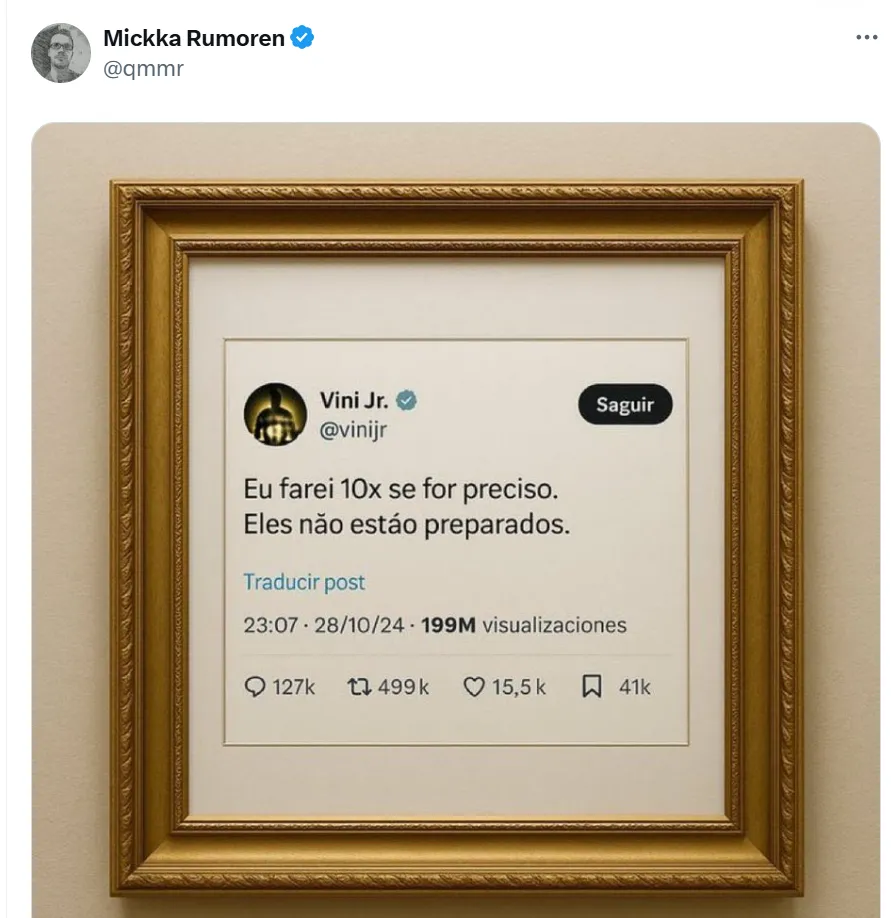Click the @qmmr handle

pos(143,69)
